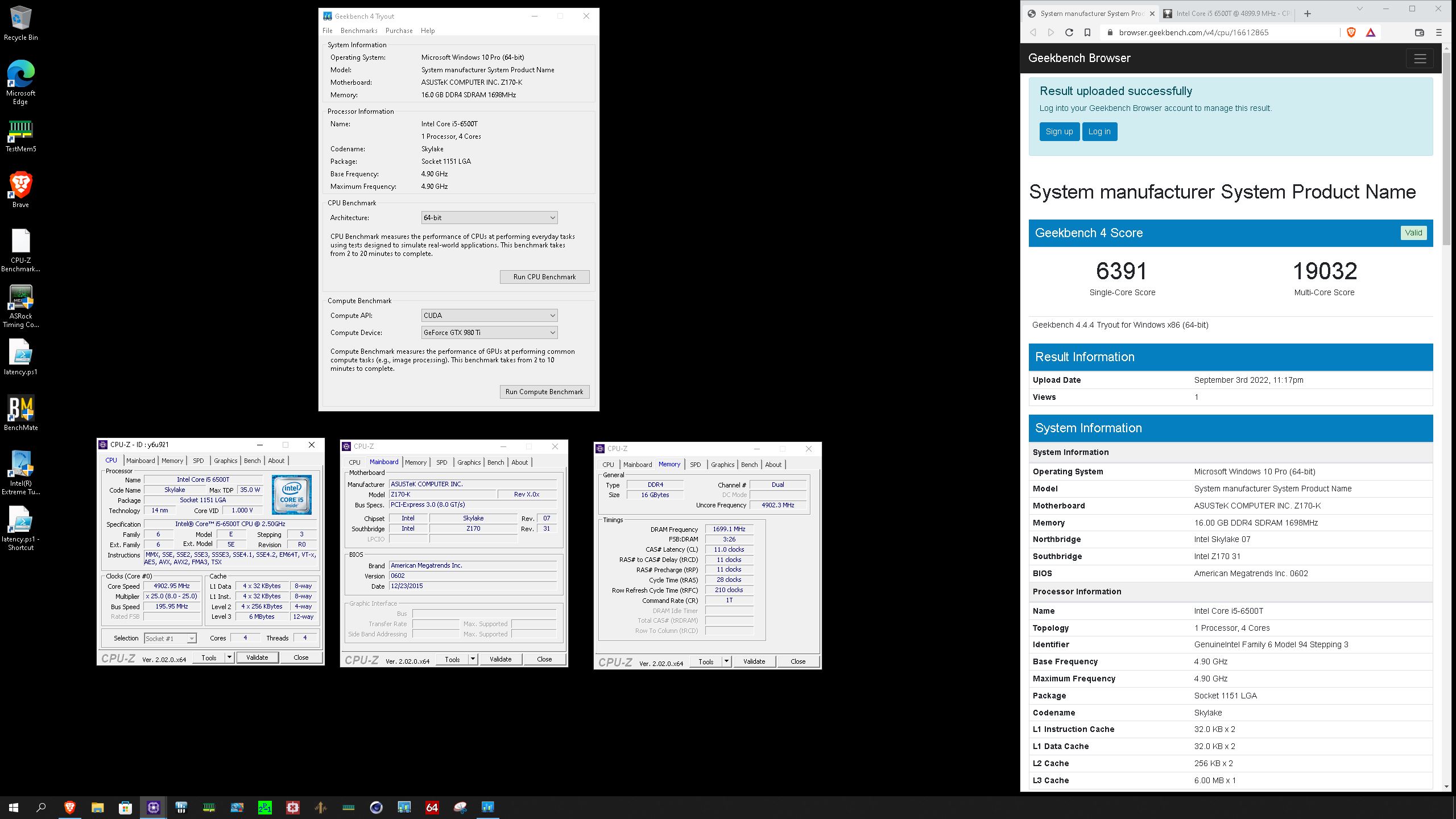Click Log in on Geekbench Browser

[1099, 131]
